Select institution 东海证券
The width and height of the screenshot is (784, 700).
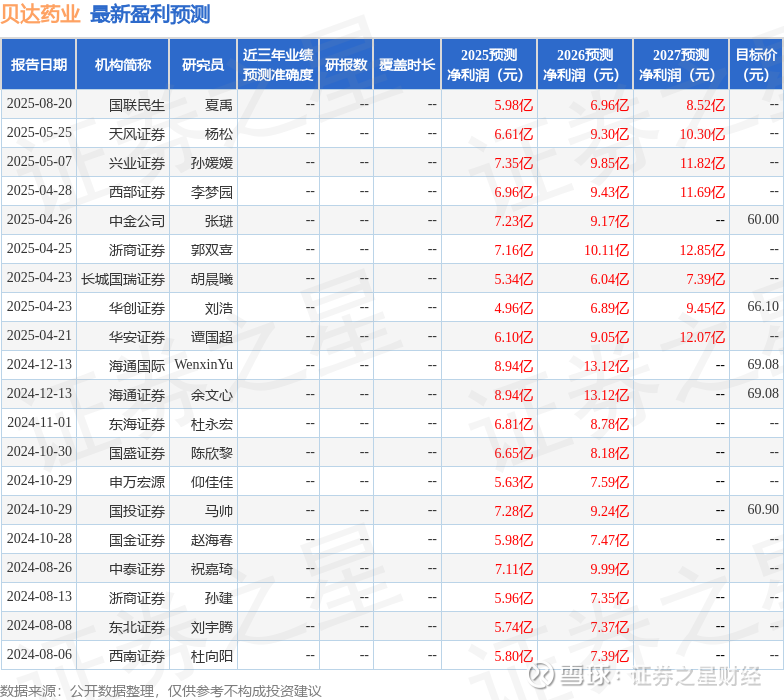[x=137, y=424]
